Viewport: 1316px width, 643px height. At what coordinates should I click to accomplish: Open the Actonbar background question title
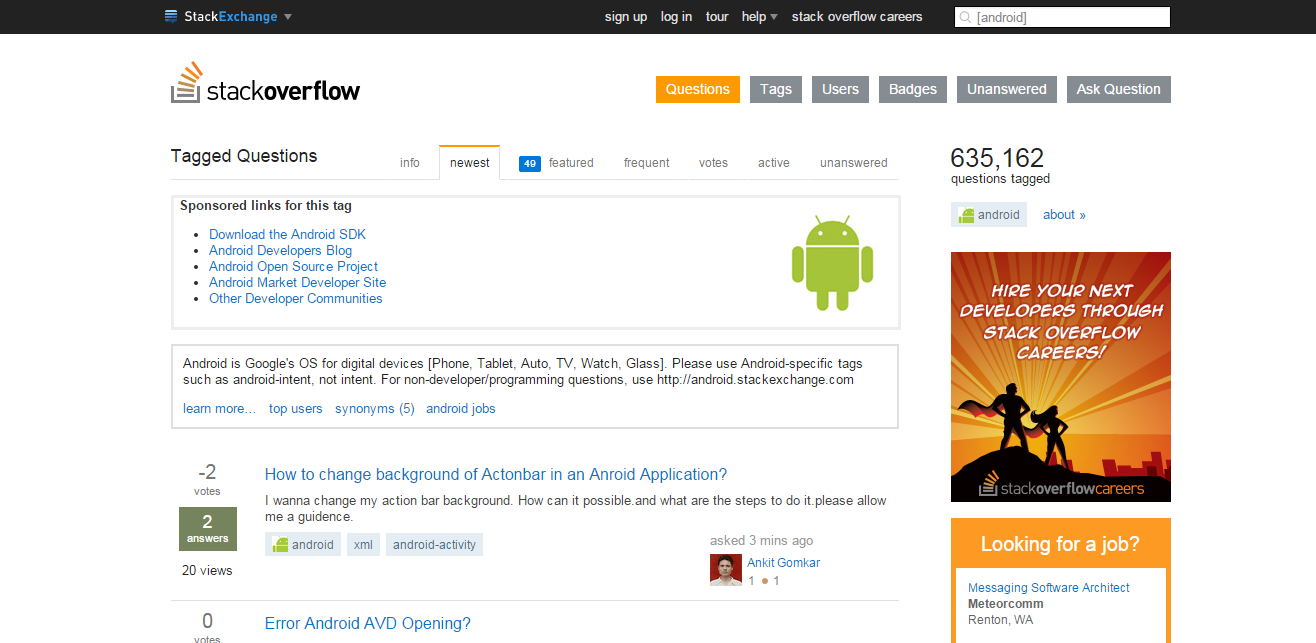(496, 474)
